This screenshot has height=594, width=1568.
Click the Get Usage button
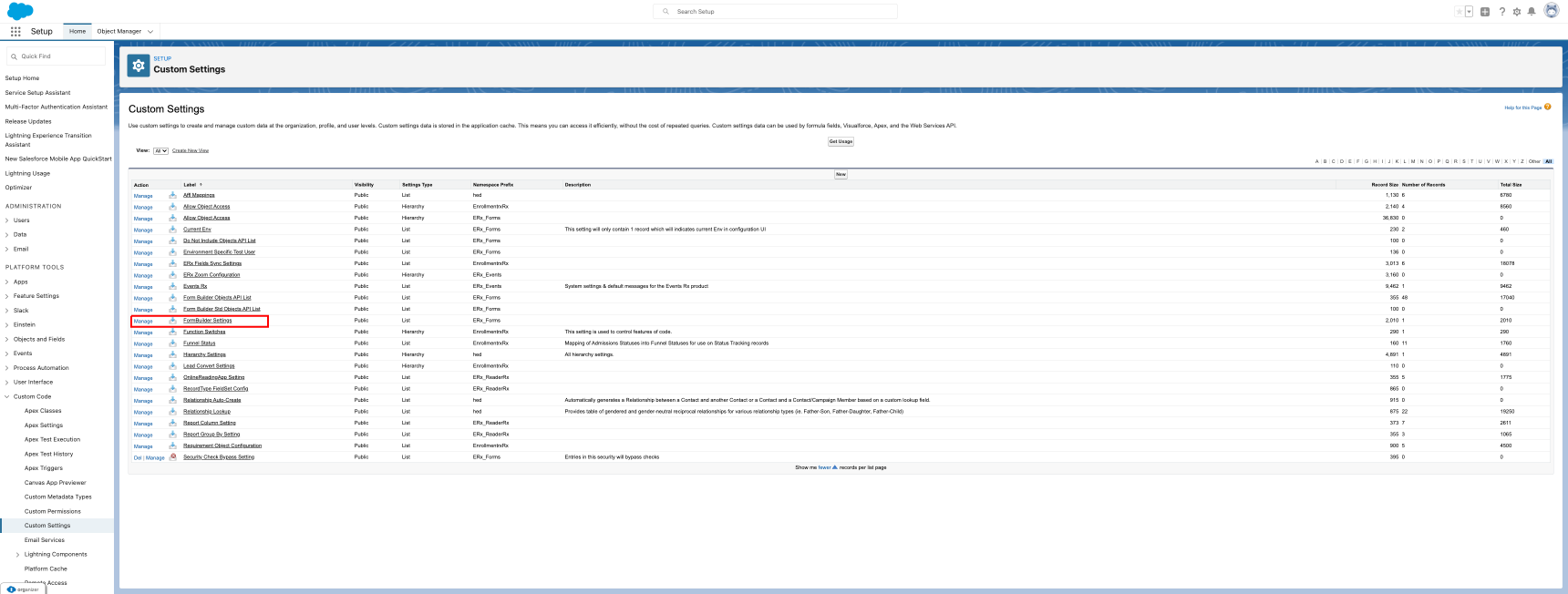pyautogui.click(x=841, y=141)
